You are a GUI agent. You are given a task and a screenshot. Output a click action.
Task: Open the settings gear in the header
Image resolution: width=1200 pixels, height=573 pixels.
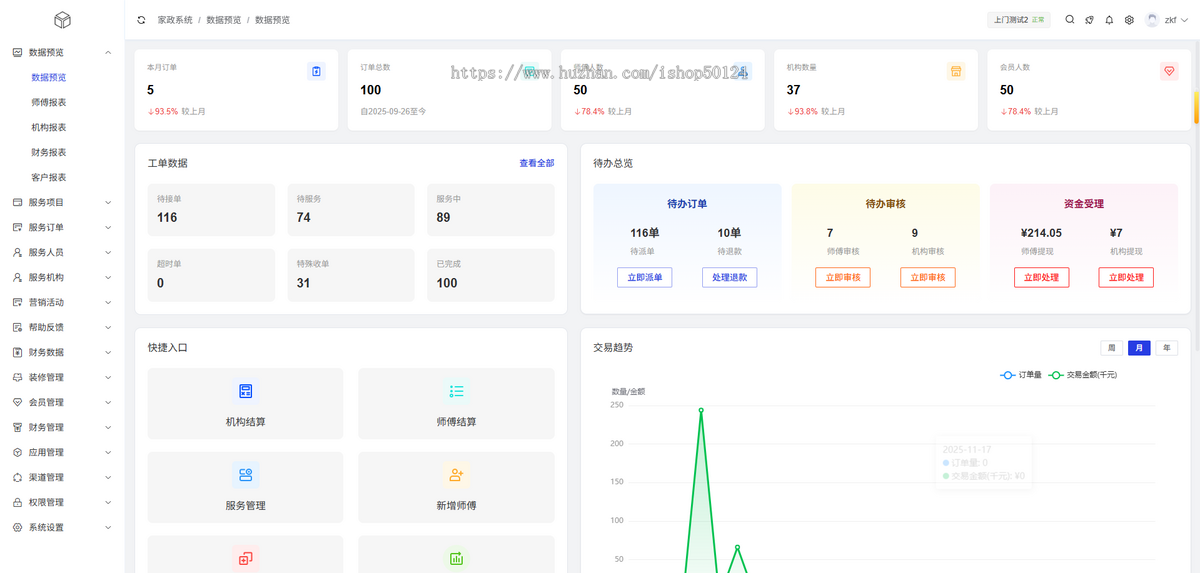pyautogui.click(x=1129, y=20)
